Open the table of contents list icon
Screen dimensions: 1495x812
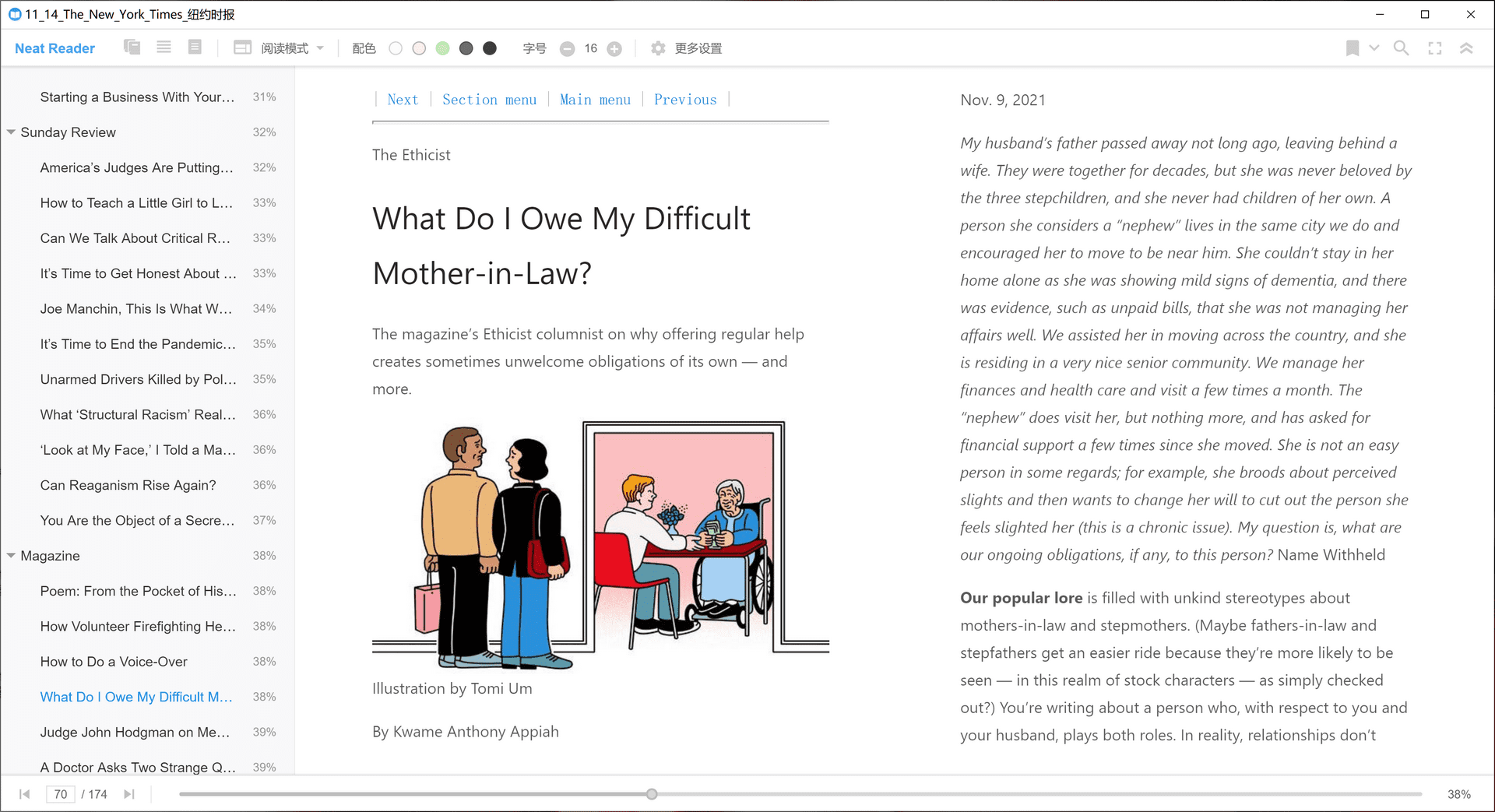164,47
